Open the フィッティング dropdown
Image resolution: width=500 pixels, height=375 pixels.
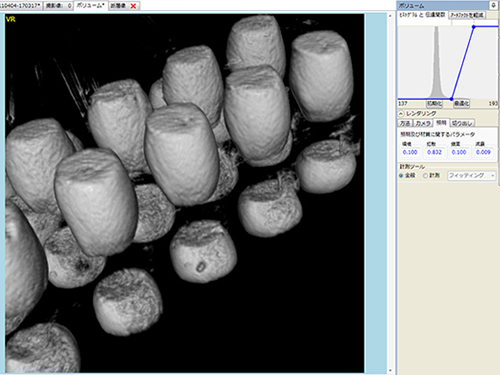(472, 175)
